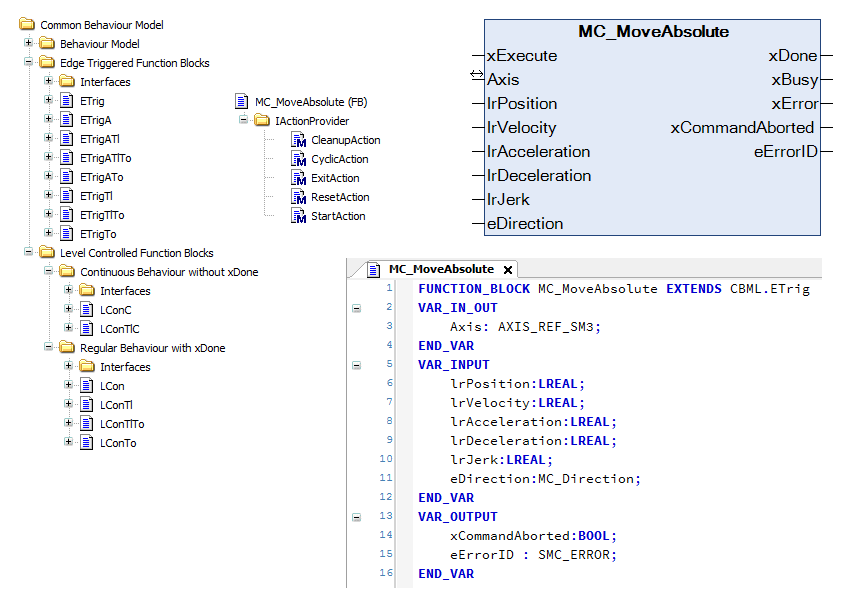
Task: Close the MC_MoveAbsolute editor tab
Action: [508, 270]
